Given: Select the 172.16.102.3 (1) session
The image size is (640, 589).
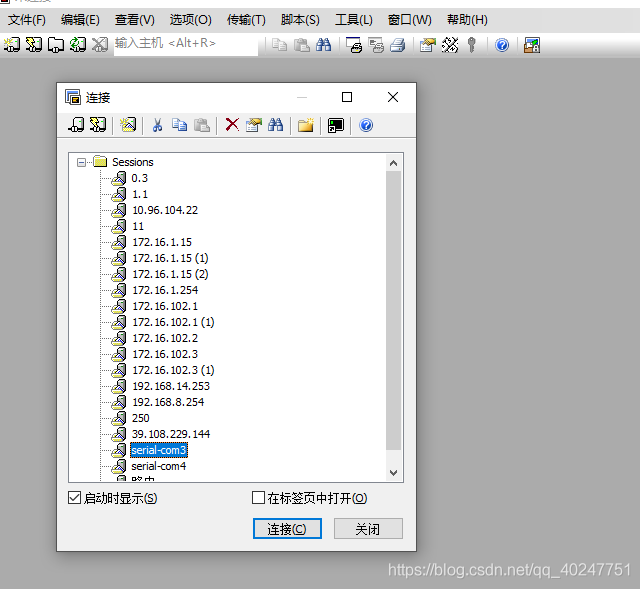Looking at the screenshot, I should coord(173,370).
